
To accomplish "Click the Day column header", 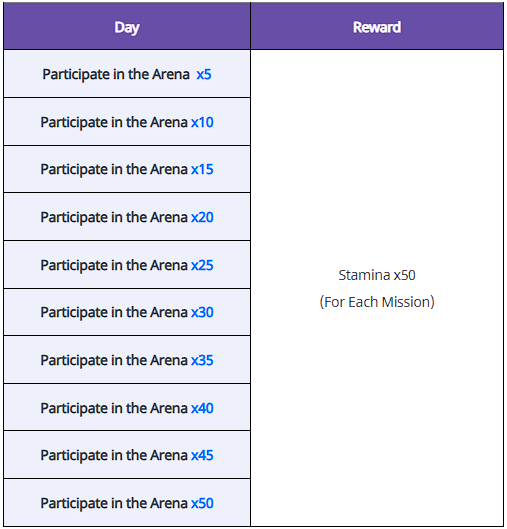I will (127, 26).
